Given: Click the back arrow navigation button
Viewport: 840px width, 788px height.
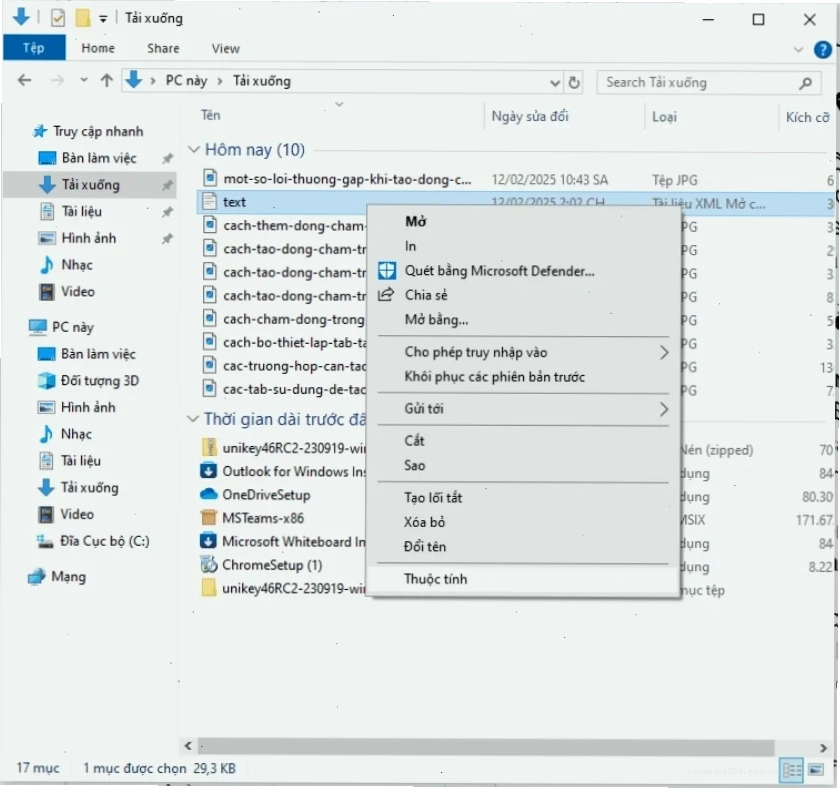Looking at the screenshot, I should 24,81.
